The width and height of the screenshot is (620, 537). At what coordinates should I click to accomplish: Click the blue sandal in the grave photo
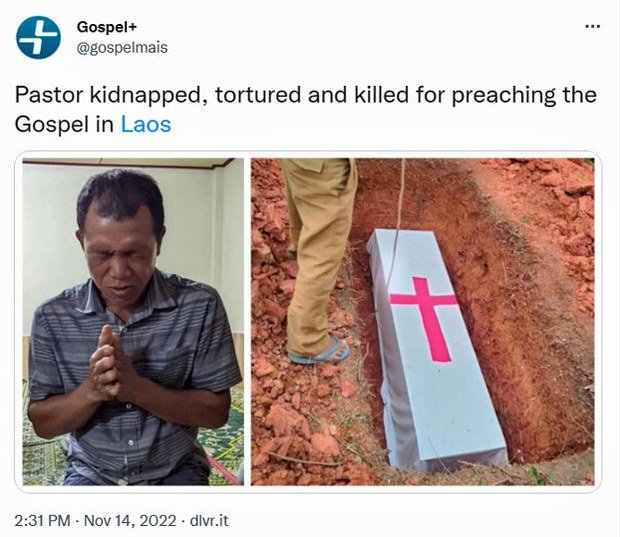[x=319, y=351]
